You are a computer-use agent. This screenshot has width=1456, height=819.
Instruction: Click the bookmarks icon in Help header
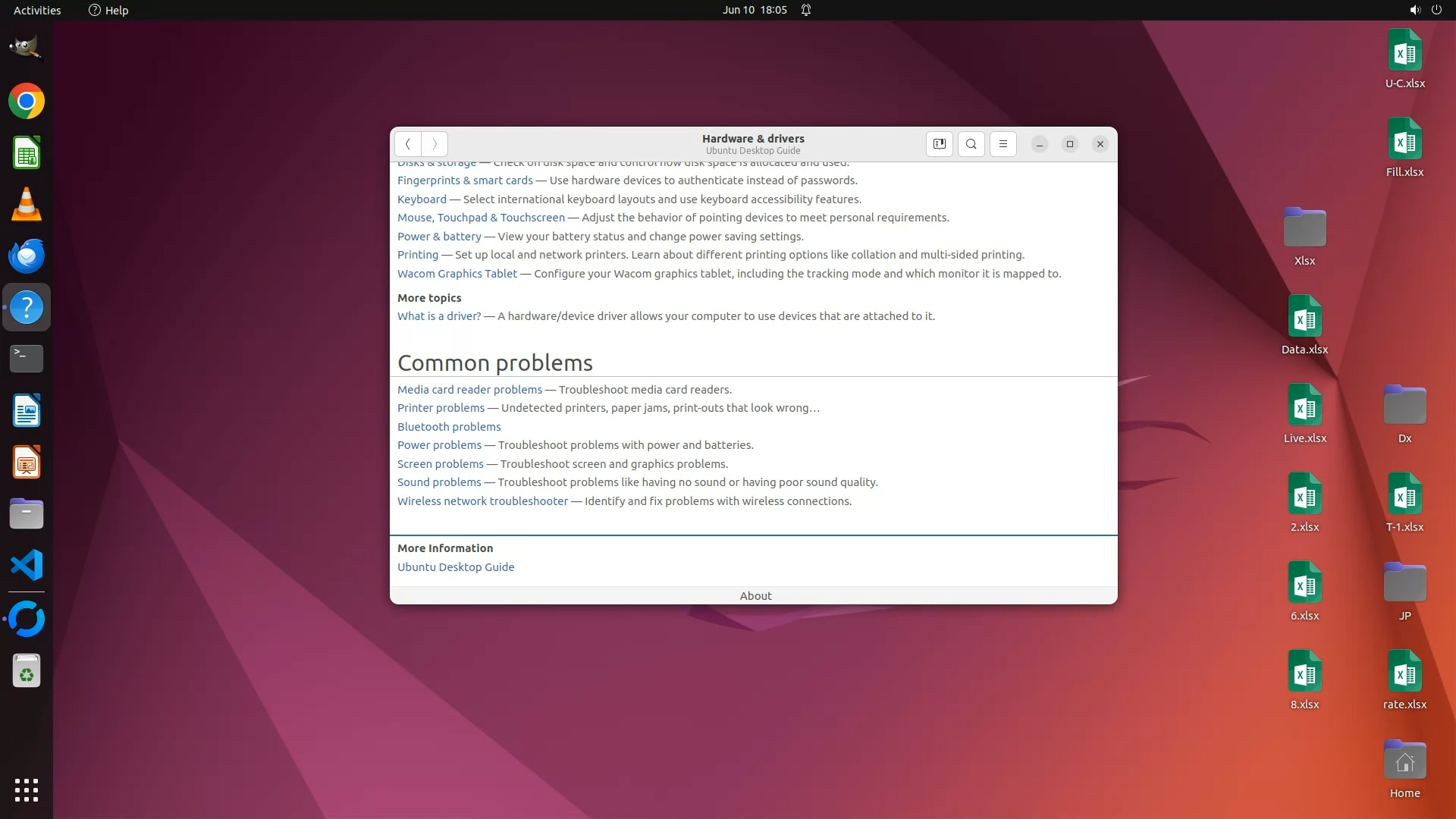point(939,144)
